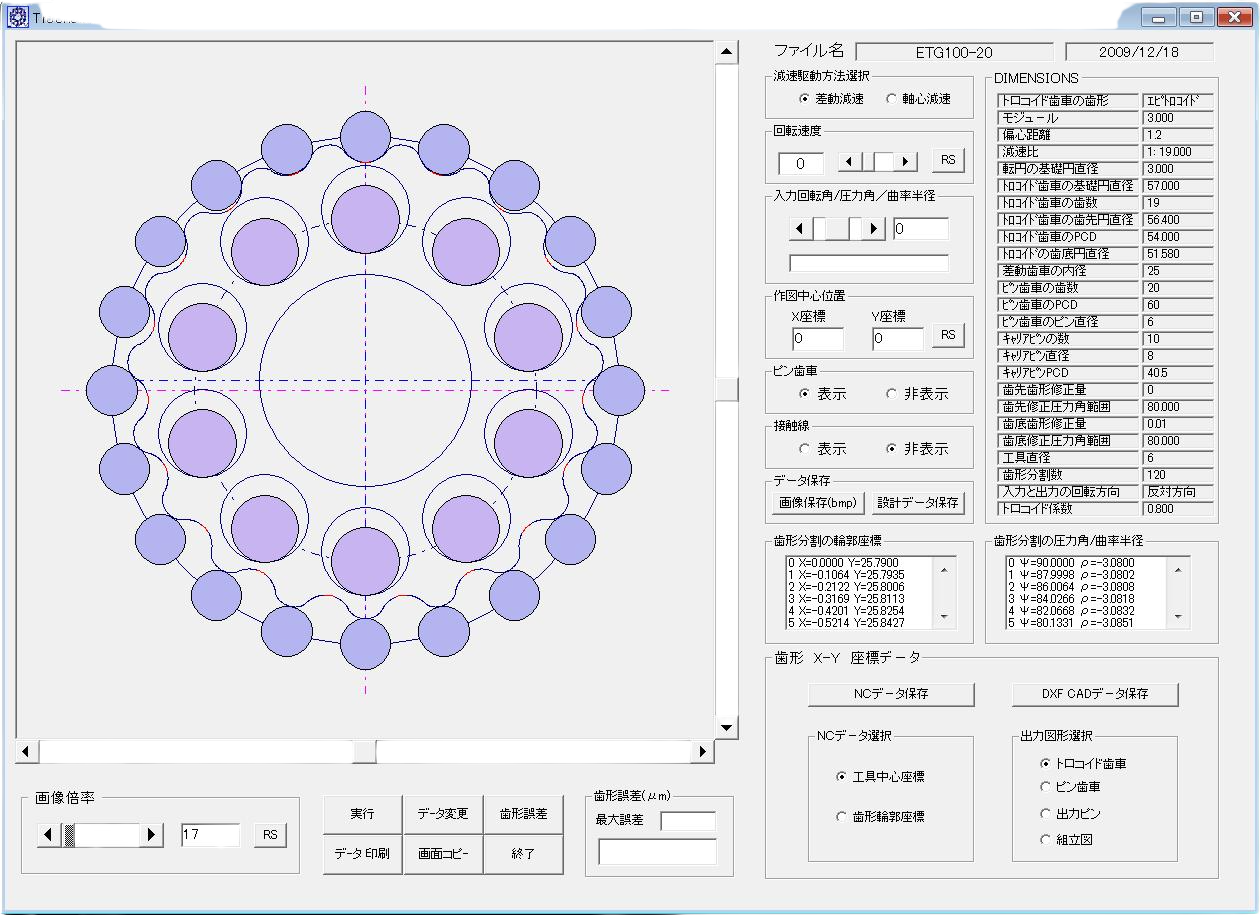
Task: Click the X座標 input field
Action: coord(817,339)
